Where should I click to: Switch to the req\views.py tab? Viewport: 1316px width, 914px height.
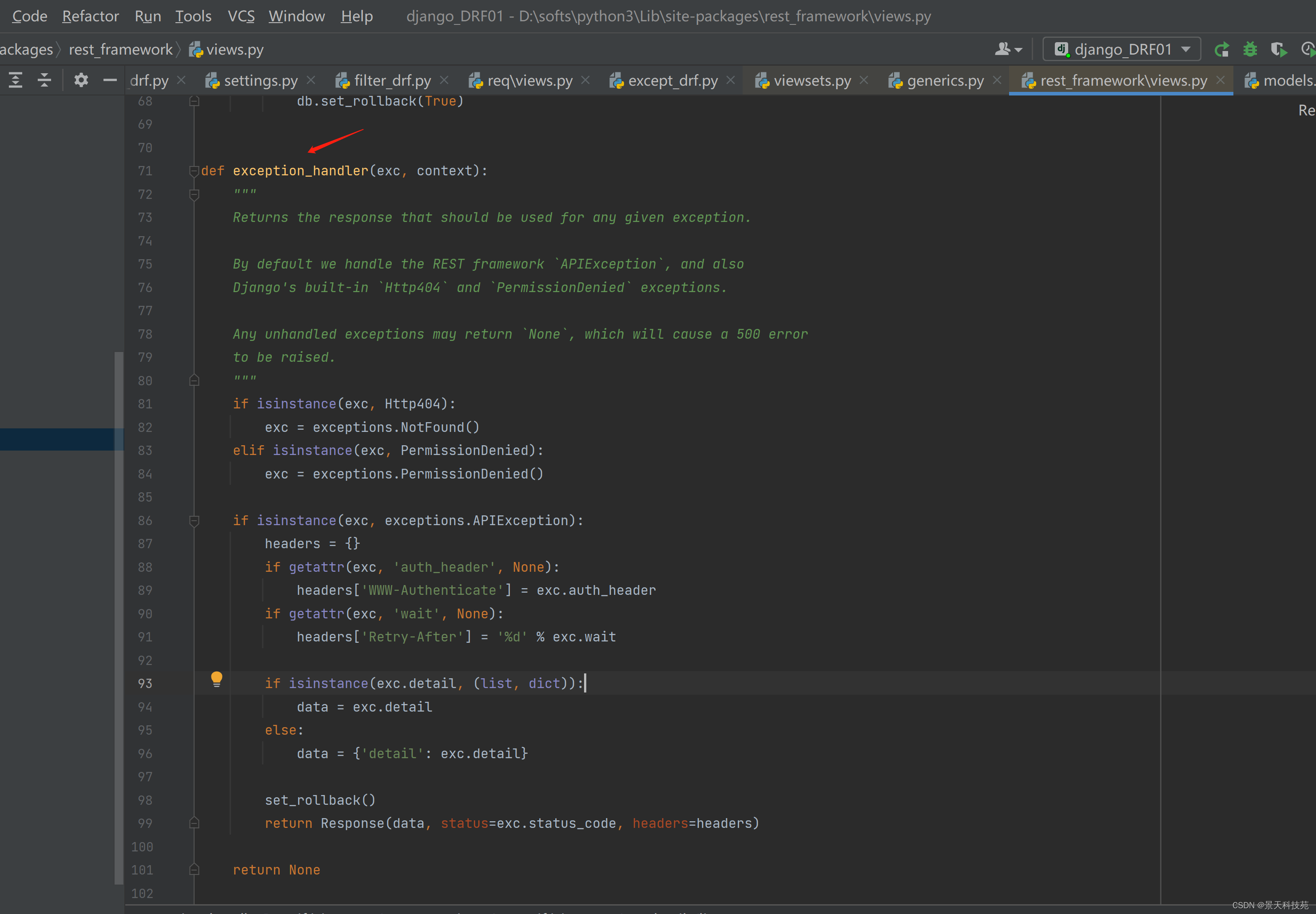point(530,81)
